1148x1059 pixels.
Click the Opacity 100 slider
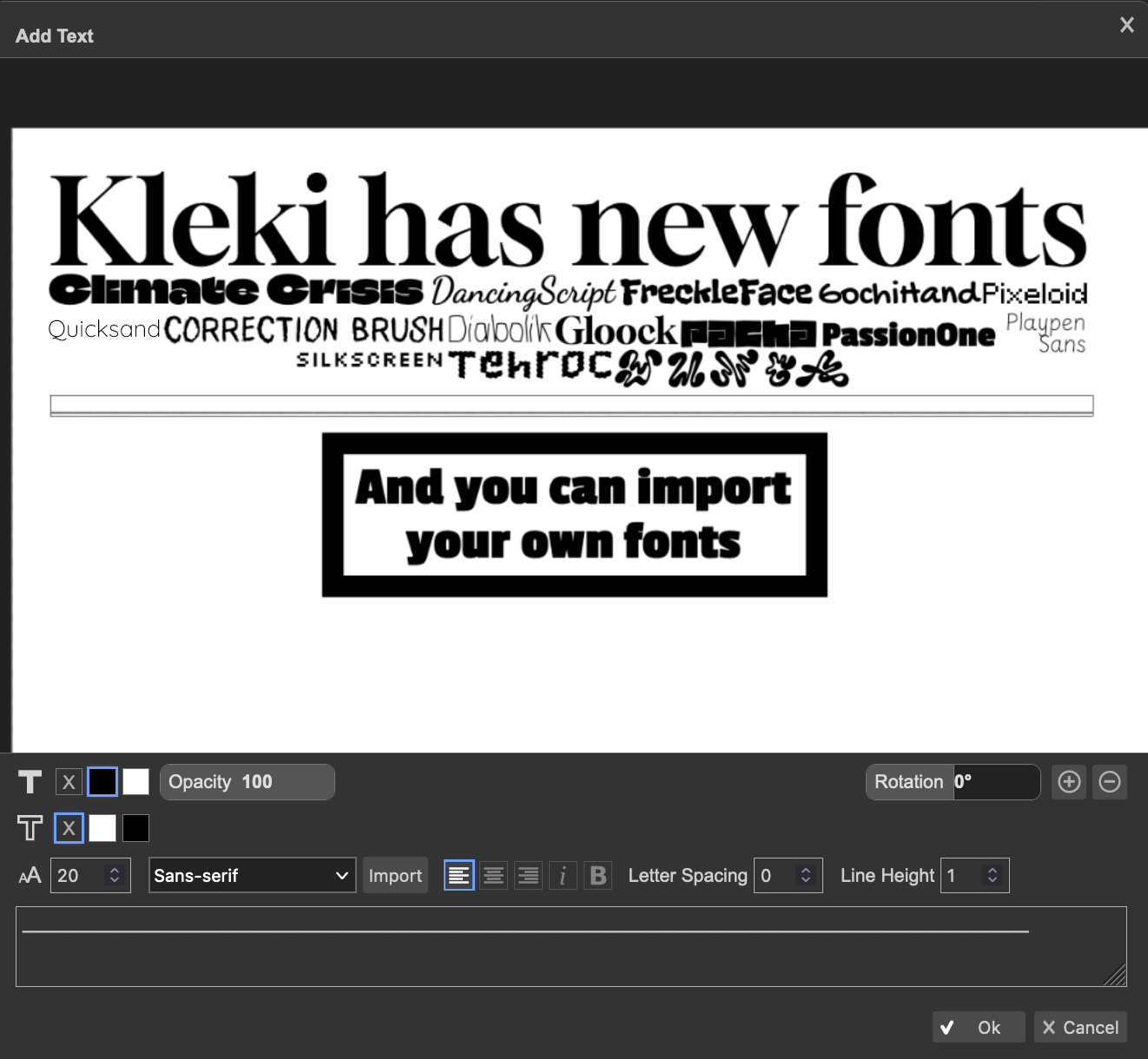tap(247, 782)
